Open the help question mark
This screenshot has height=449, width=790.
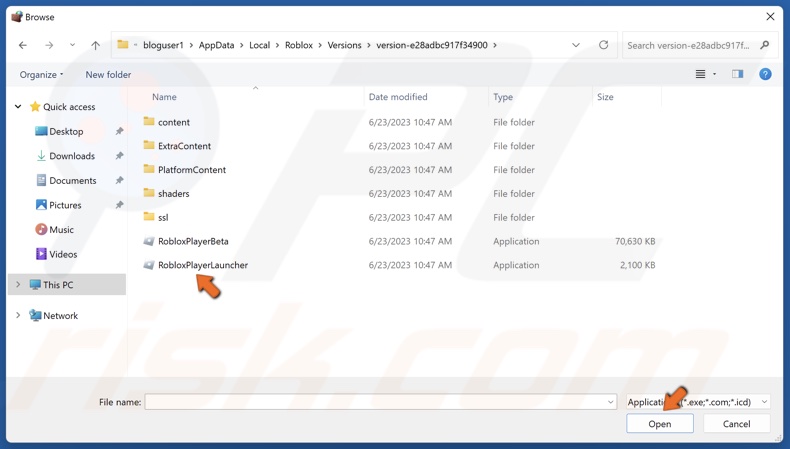point(765,75)
